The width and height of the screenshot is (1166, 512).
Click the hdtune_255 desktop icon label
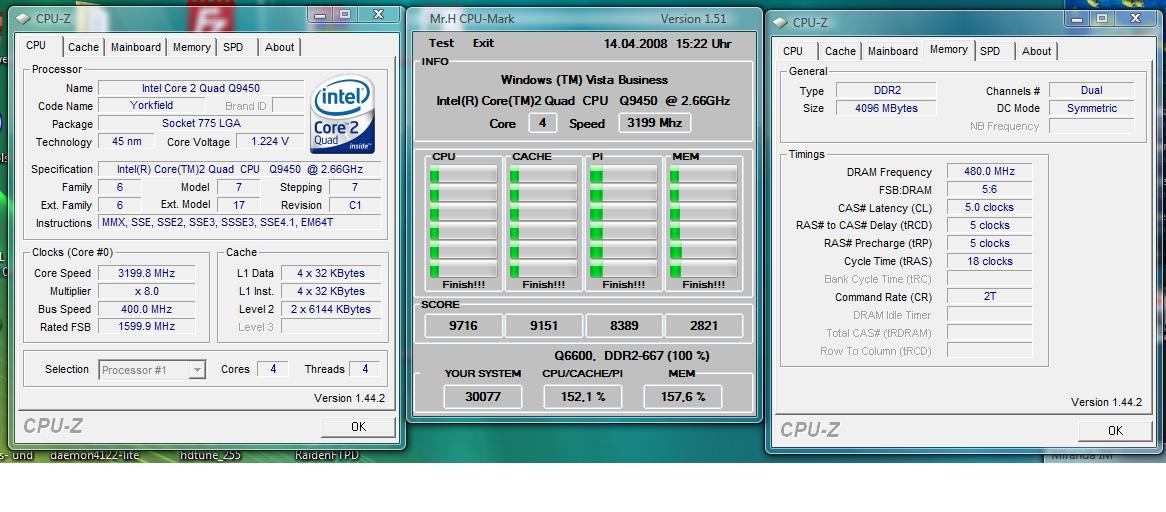point(210,455)
